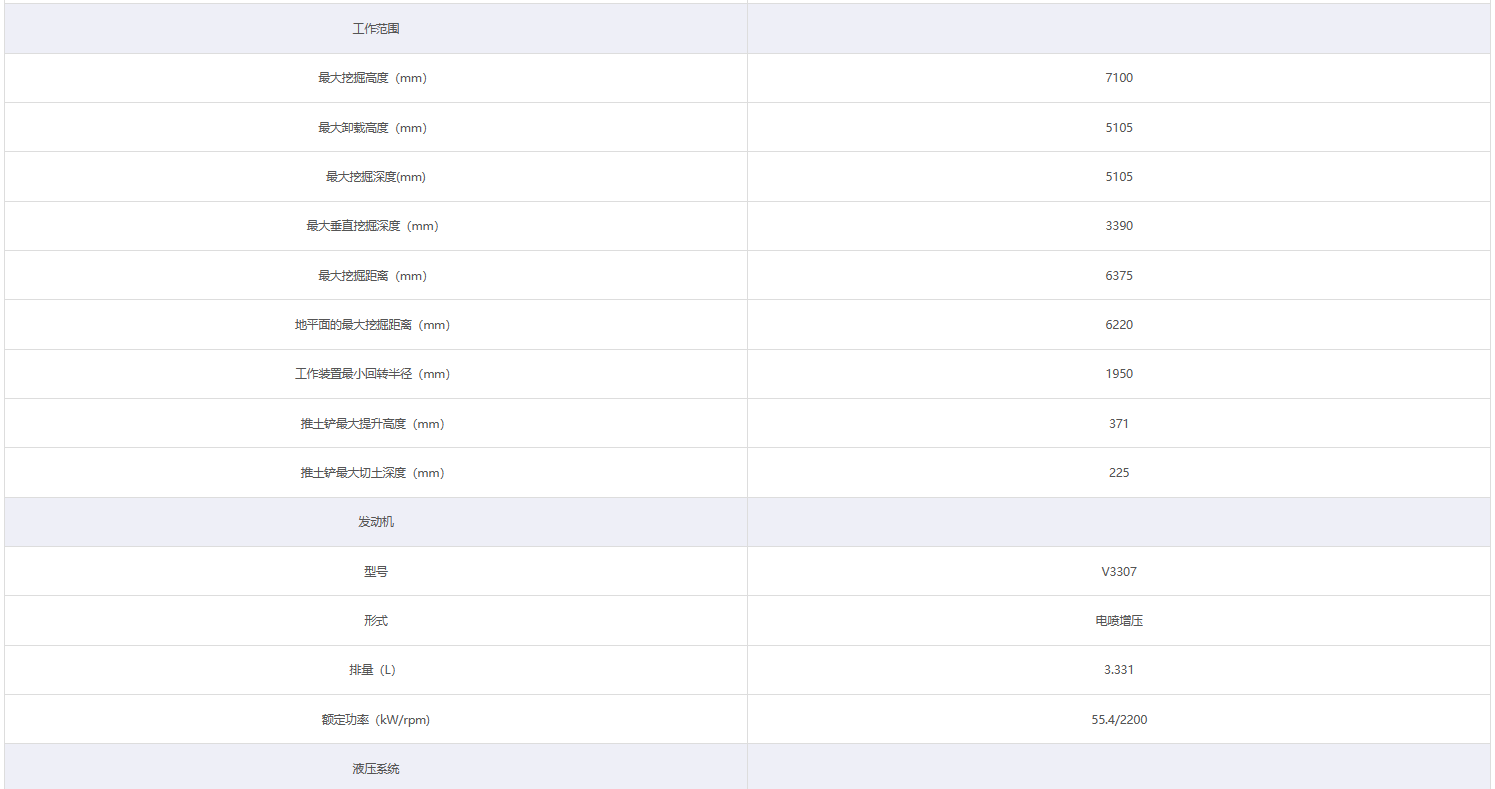The height and width of the screenshot is (789, 1495).
Task: Click the 工作范围 section header
Action: 376,29
